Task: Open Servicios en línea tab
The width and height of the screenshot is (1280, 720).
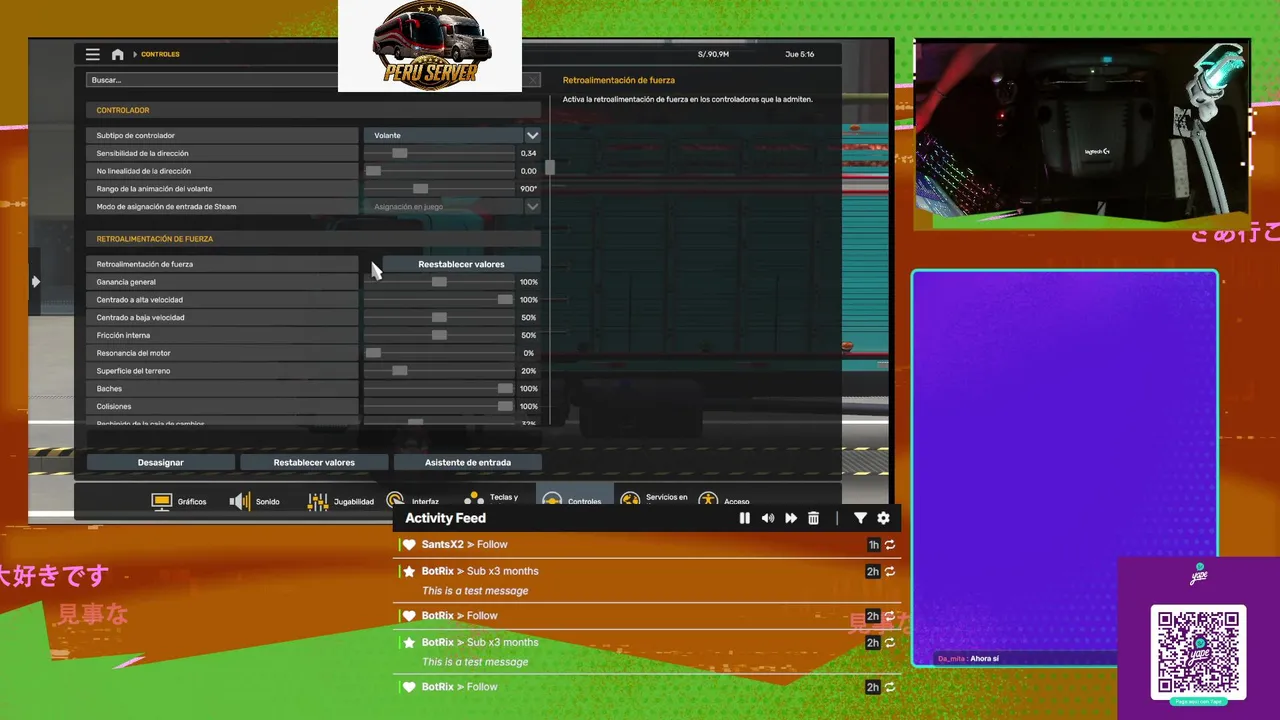Action: pyautogui.click(x=654, y=499)
